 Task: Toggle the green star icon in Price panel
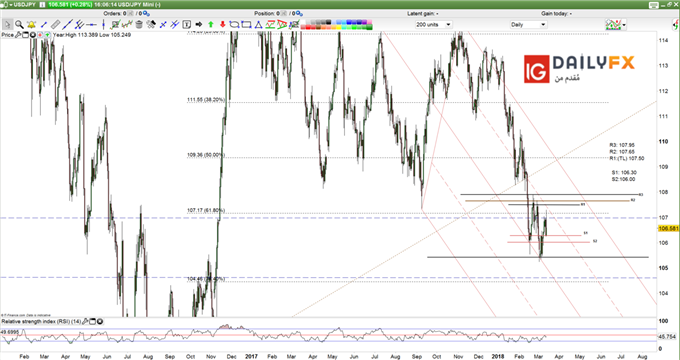click(47, 35)
